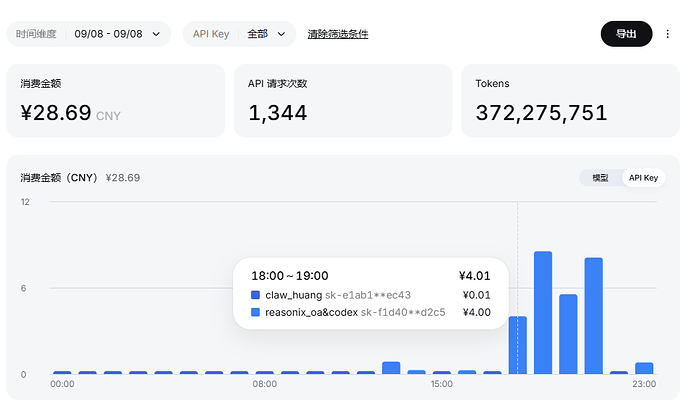Select the 20:00 bar in chart
Viewport: 690px width, 410px height.
[568, 334]
